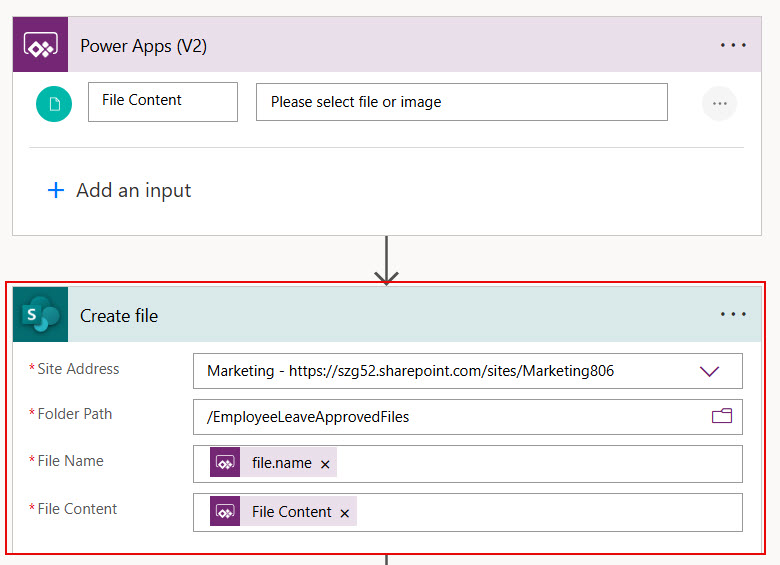Edit the File Content input name field
Screen dimensions: 780x565
[163, 102]
